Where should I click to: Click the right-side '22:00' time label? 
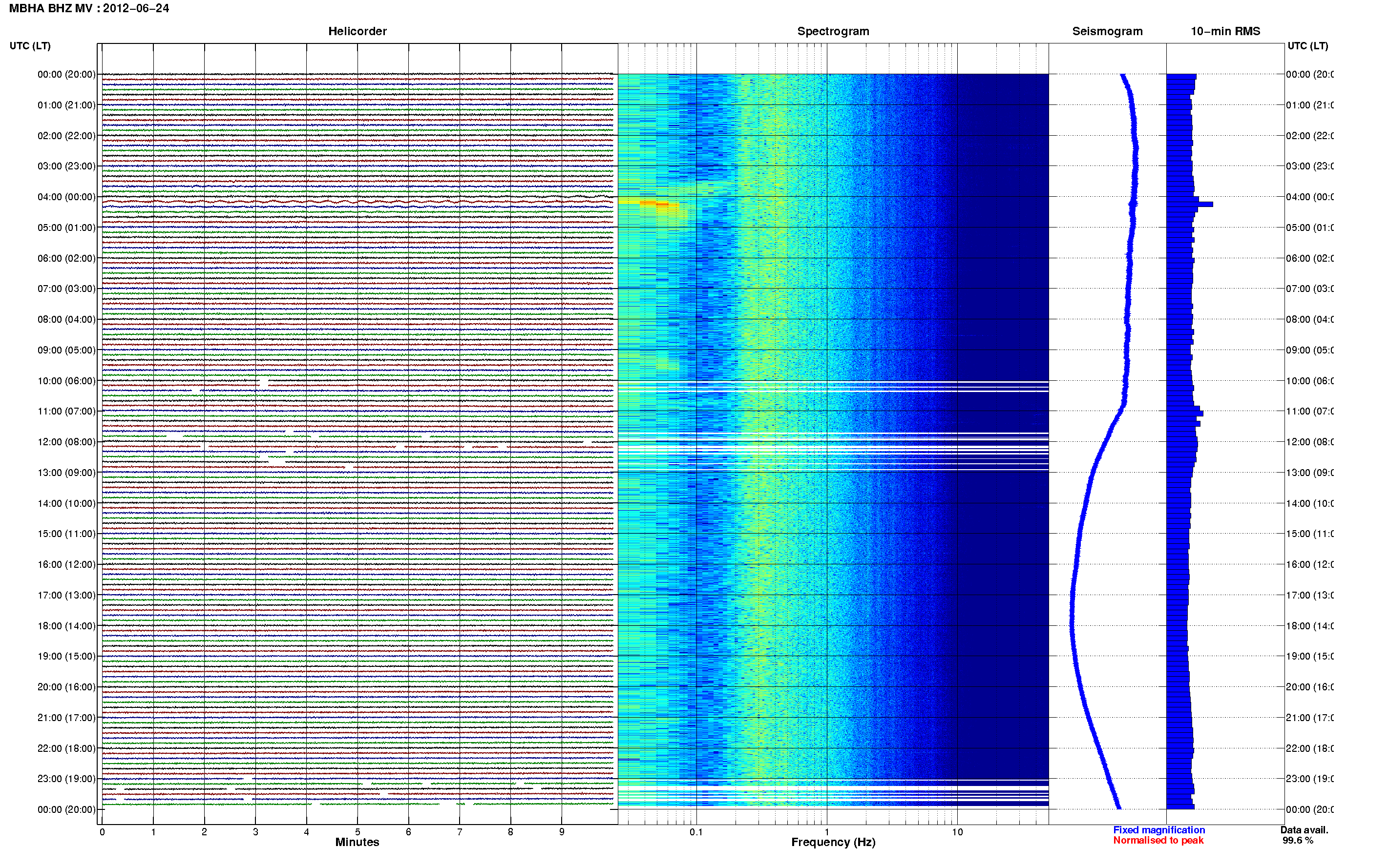[x=1309, y=748]
